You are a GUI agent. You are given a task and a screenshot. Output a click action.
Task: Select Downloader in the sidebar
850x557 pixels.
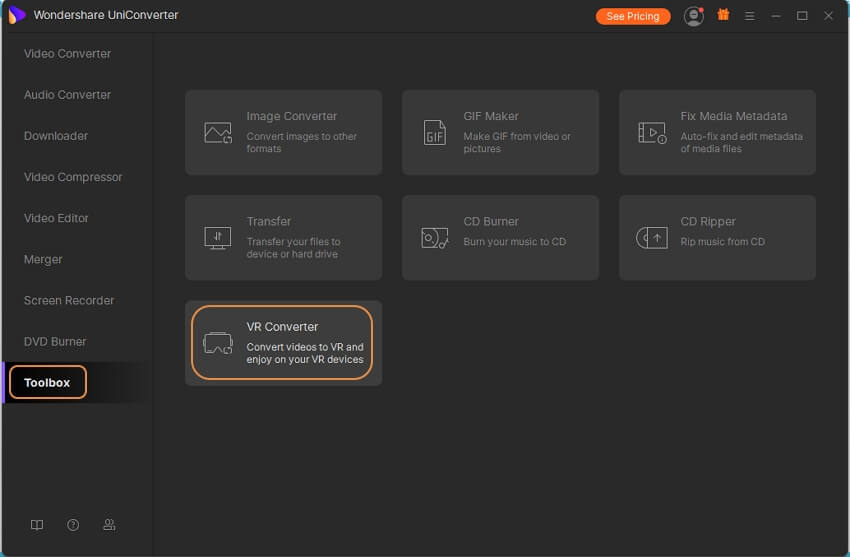[56, 136]
